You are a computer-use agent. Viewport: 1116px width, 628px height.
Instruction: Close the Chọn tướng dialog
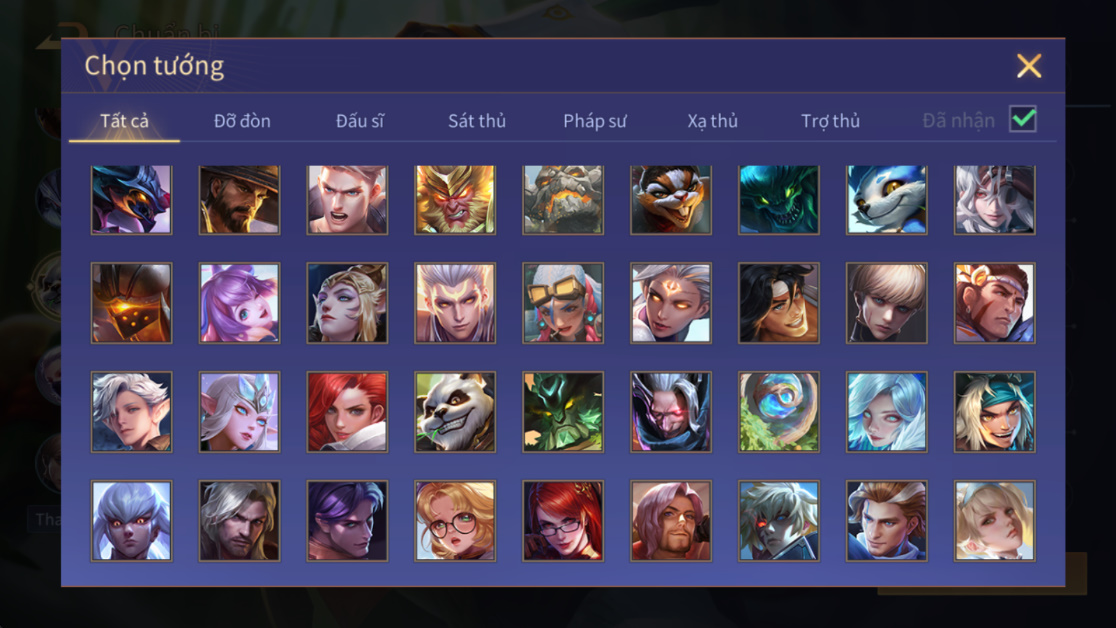pyautogui.click(x=1028, y=66)
